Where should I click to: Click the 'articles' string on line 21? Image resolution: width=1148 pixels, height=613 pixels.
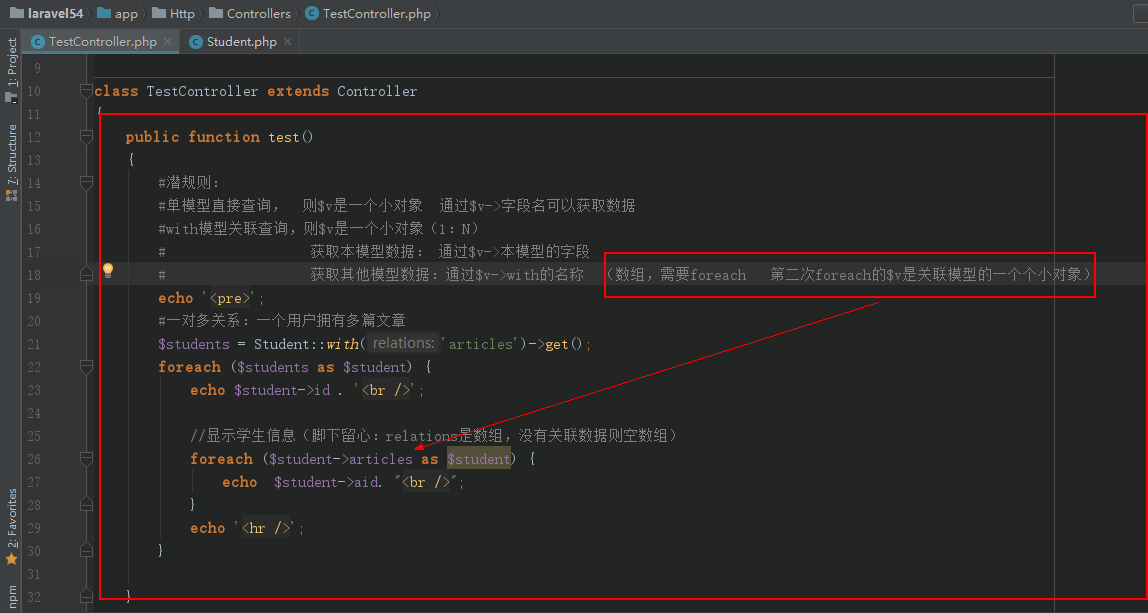(x=480, y=344)
